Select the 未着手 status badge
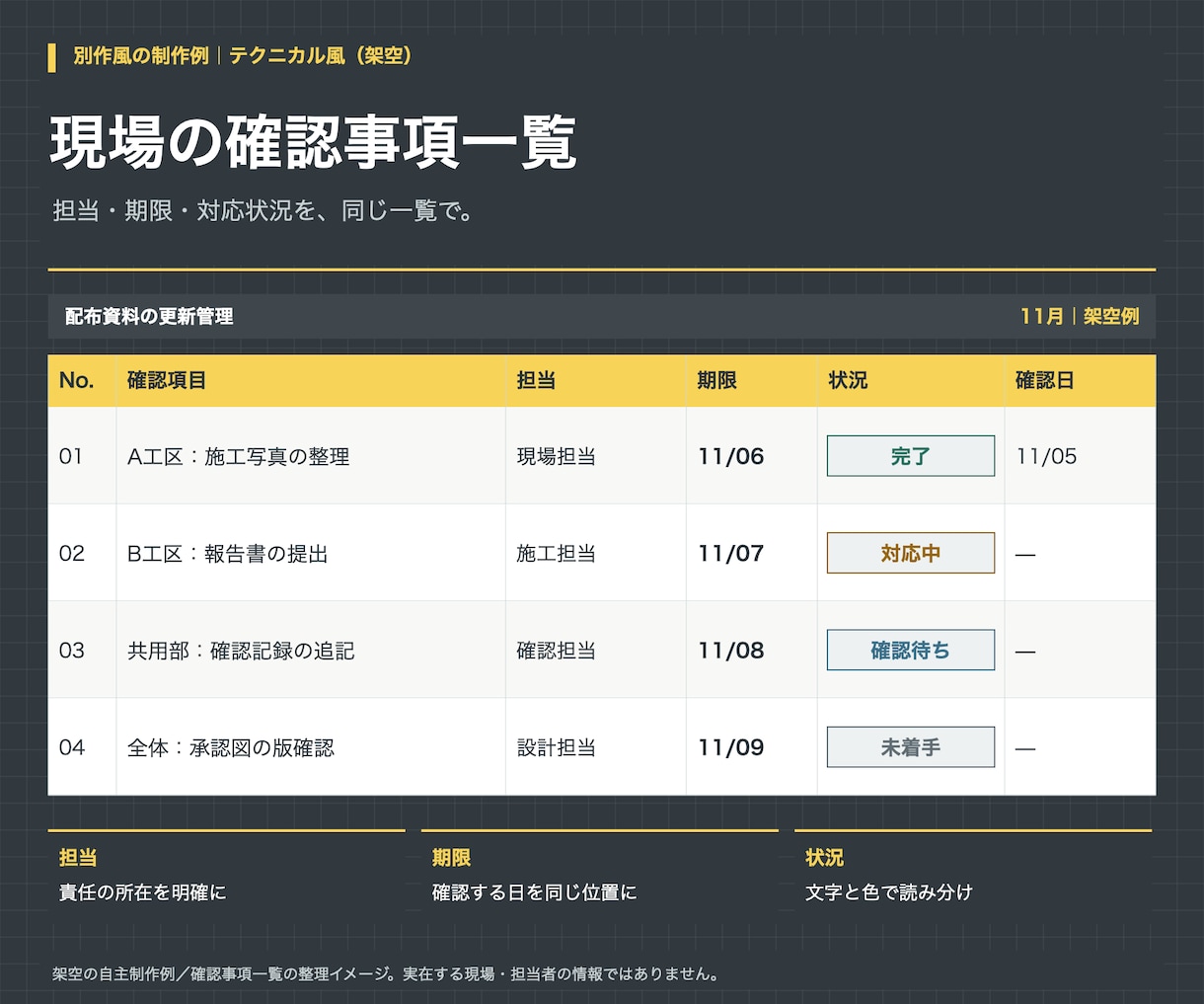Image resolution: width=1204 pixels, height=1004 pixels. [x=910, y=747]
